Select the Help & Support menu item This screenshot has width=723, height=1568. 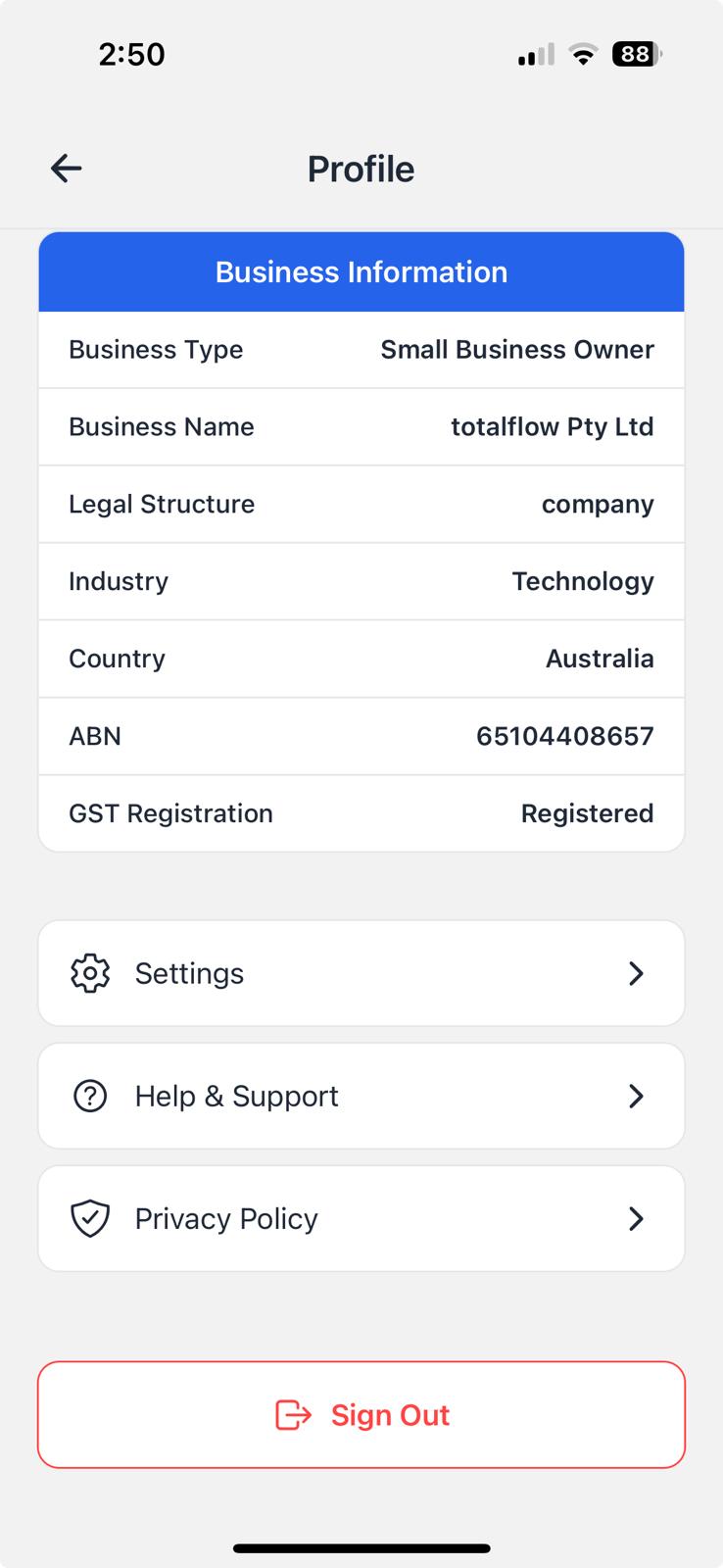coord(361,1096)
